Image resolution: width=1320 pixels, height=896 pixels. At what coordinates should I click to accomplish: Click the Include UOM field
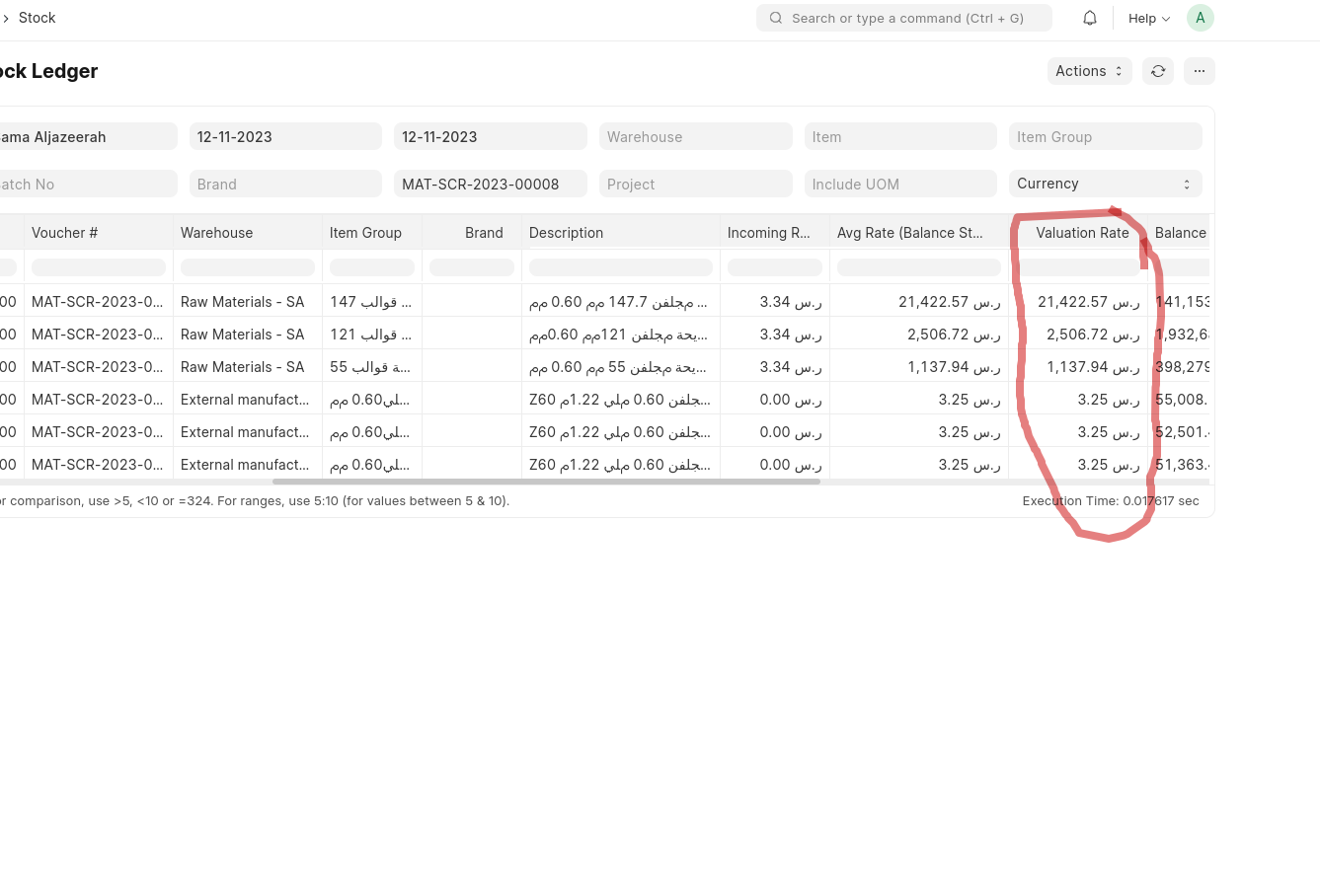click(899, 184)
